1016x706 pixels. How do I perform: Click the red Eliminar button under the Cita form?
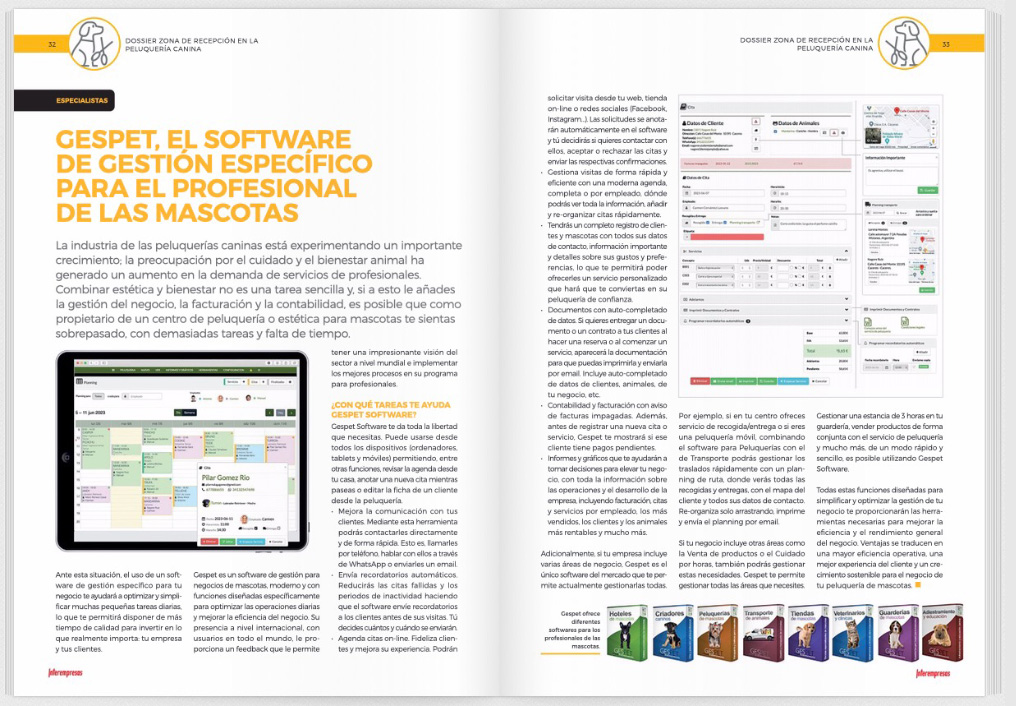tap(700, 381)
